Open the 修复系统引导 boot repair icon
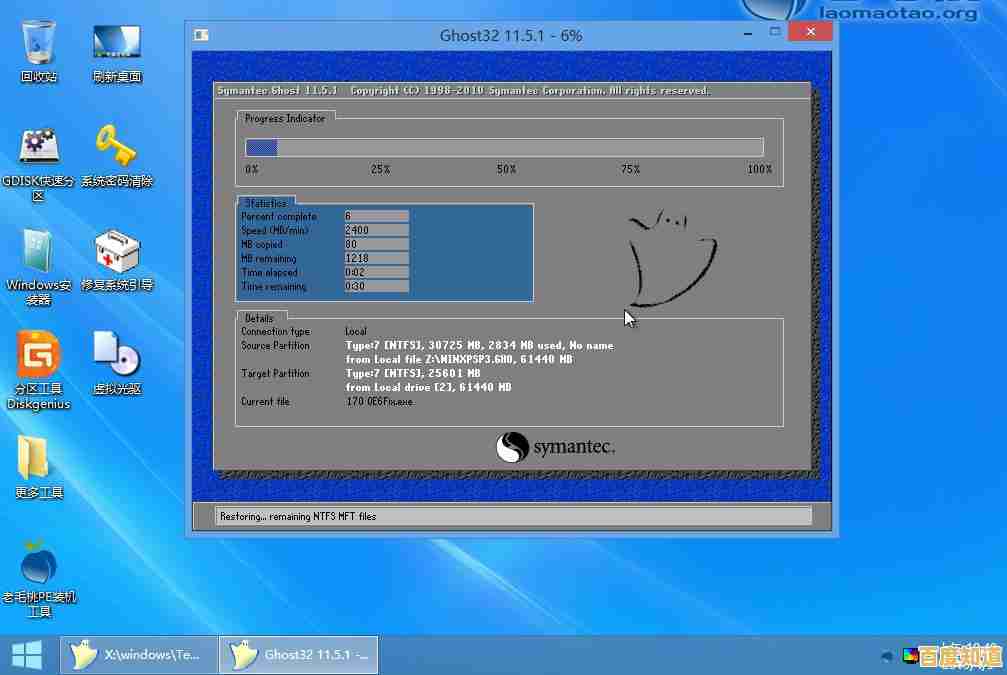 (117, 252)
